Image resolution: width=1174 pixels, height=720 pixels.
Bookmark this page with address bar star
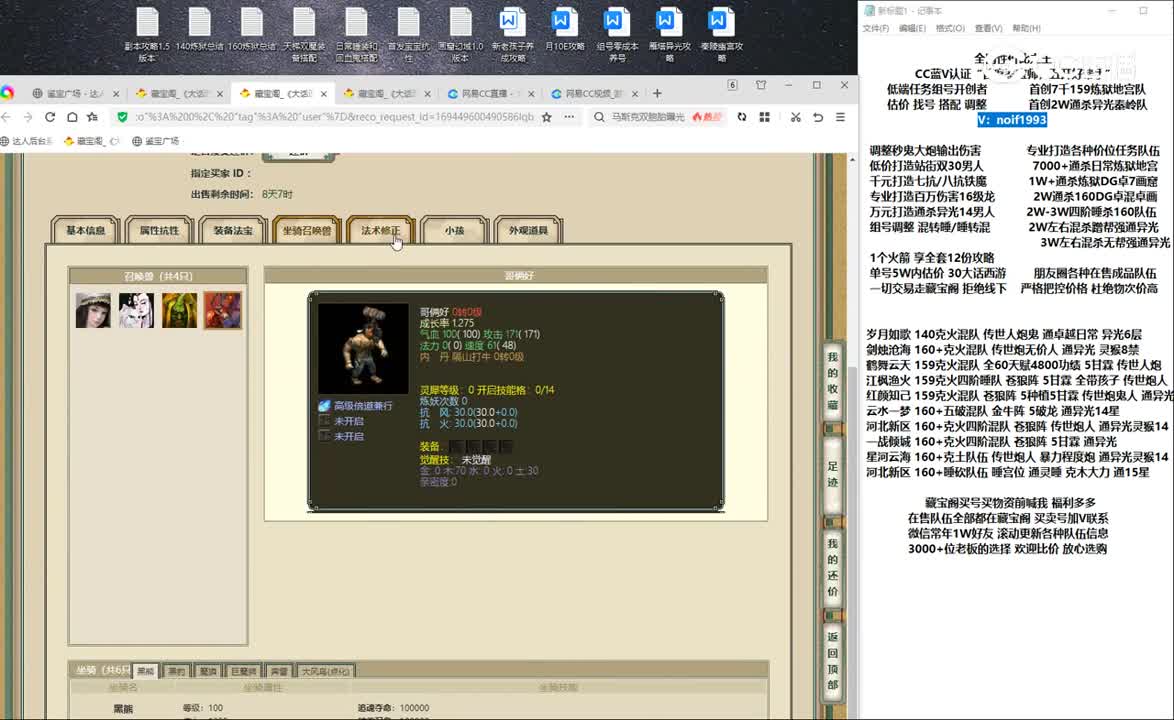point(547,117)
